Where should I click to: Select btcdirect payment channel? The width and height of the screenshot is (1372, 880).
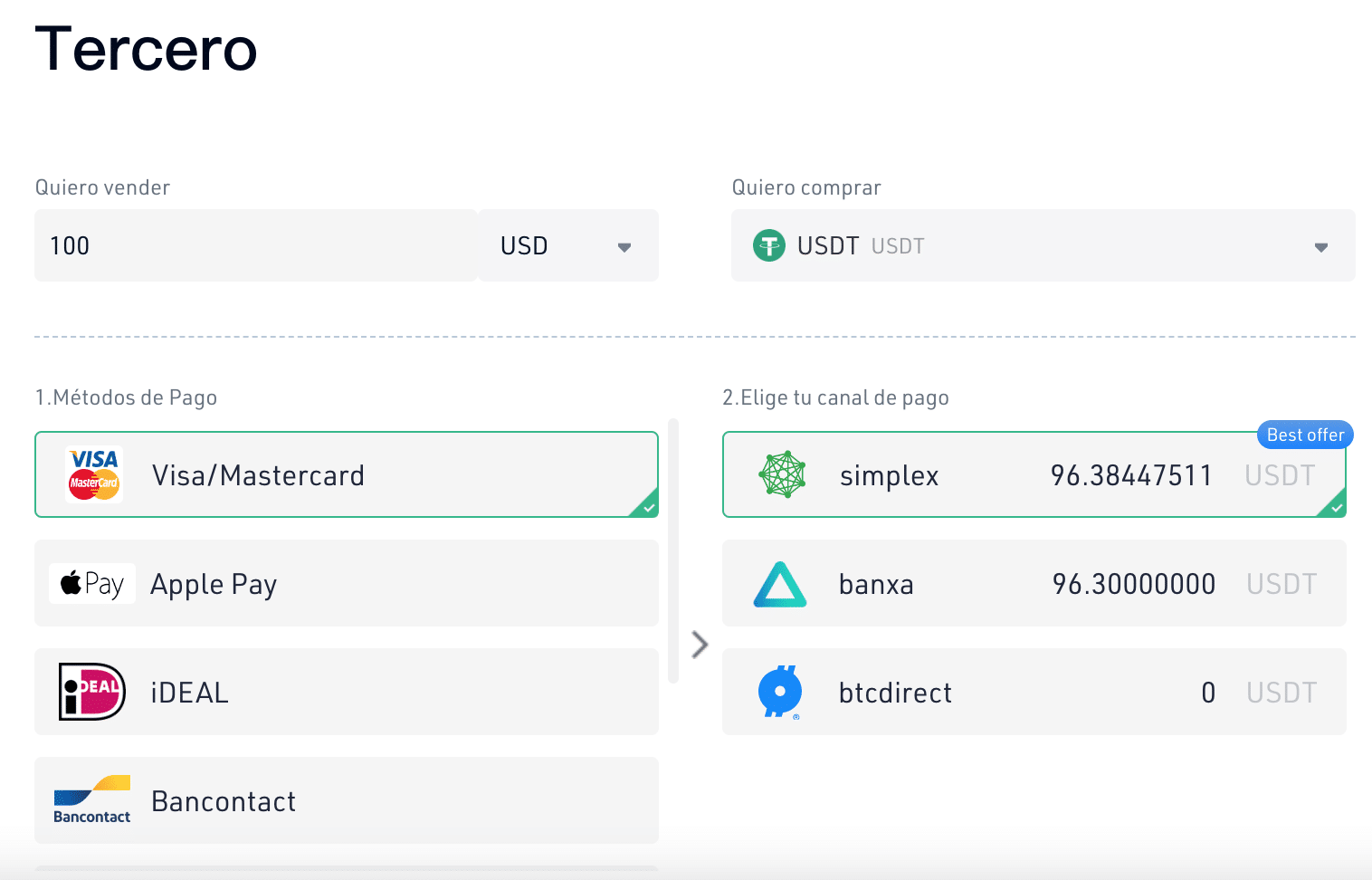tap(1034, 692)
